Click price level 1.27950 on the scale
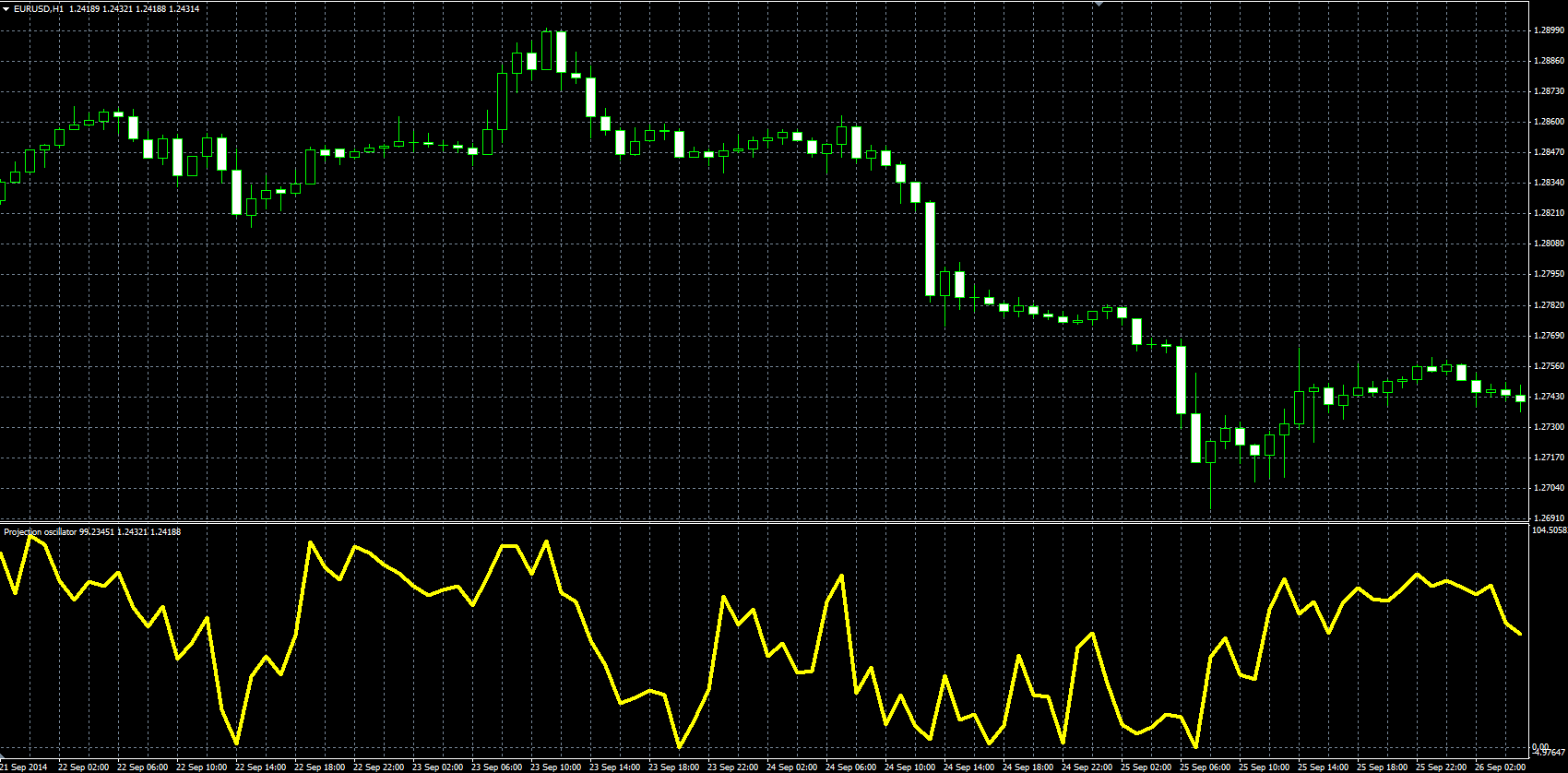 click(x=1549, y=274)
